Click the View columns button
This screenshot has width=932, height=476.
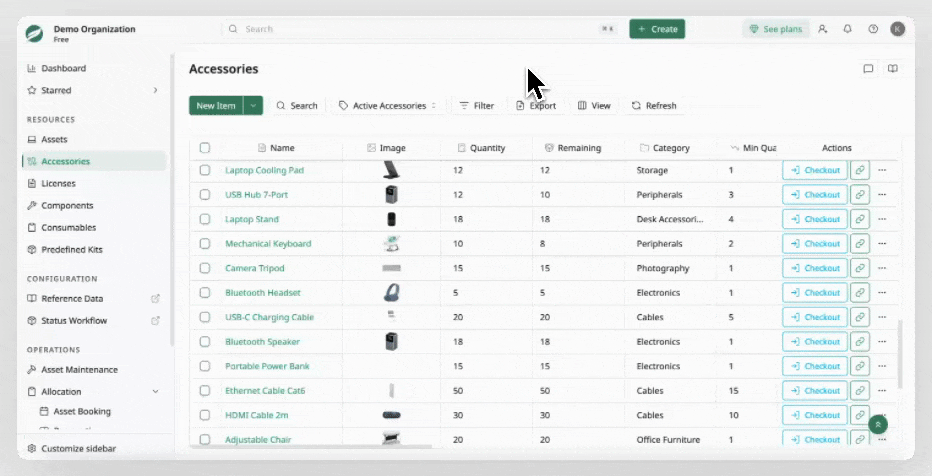pos(594,105)
